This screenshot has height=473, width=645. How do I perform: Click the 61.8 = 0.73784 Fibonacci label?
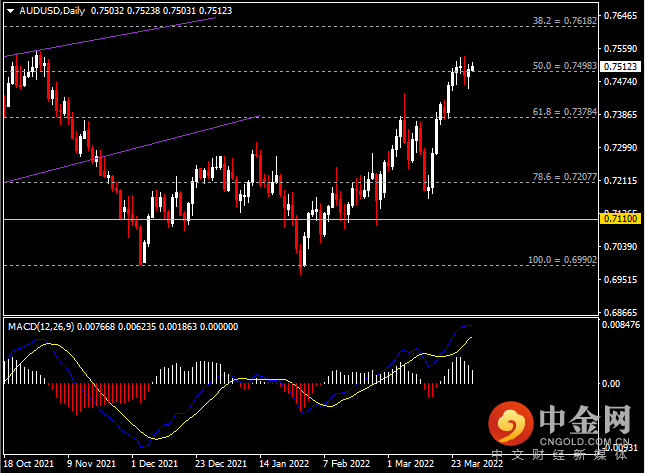coord(564,112)
